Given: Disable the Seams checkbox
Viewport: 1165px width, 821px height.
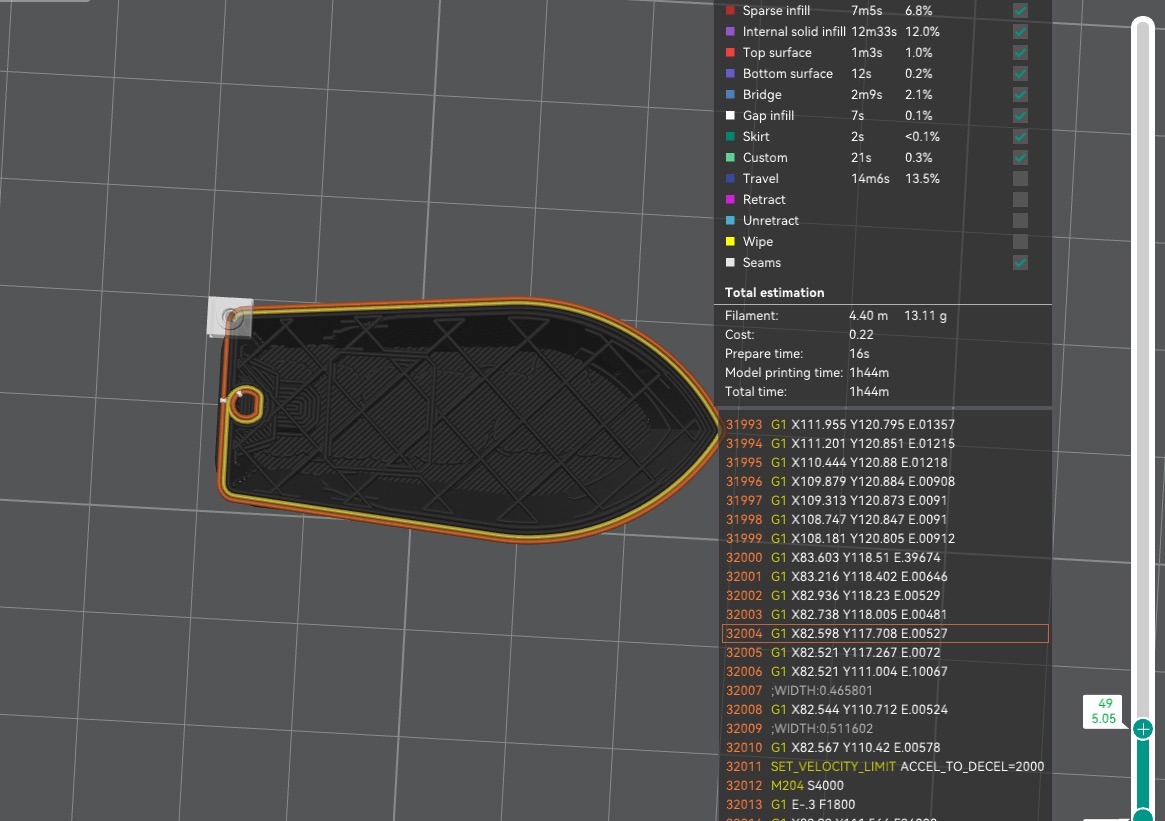Looking at the screenshot, I should pos(1019,262).
